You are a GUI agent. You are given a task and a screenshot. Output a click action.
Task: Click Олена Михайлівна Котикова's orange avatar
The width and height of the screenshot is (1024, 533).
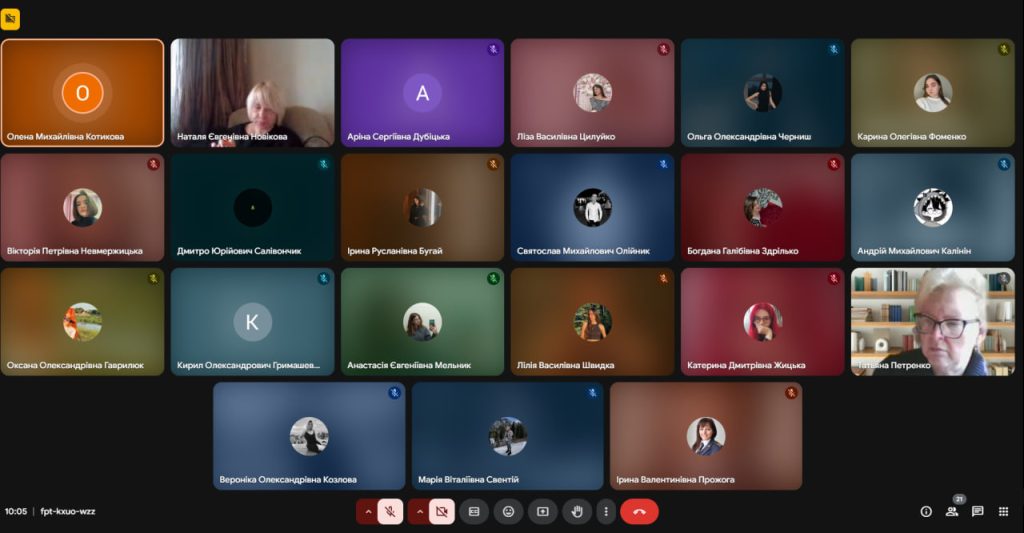(x=82, y=93)
